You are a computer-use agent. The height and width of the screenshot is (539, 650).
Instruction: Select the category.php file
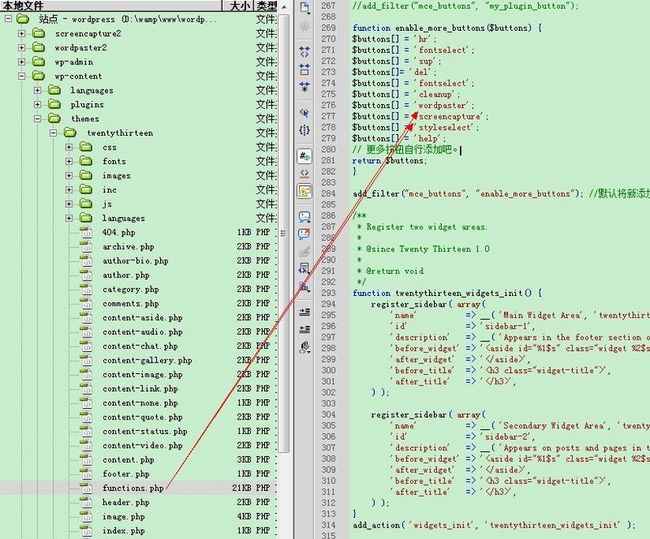tap(131, 289)
